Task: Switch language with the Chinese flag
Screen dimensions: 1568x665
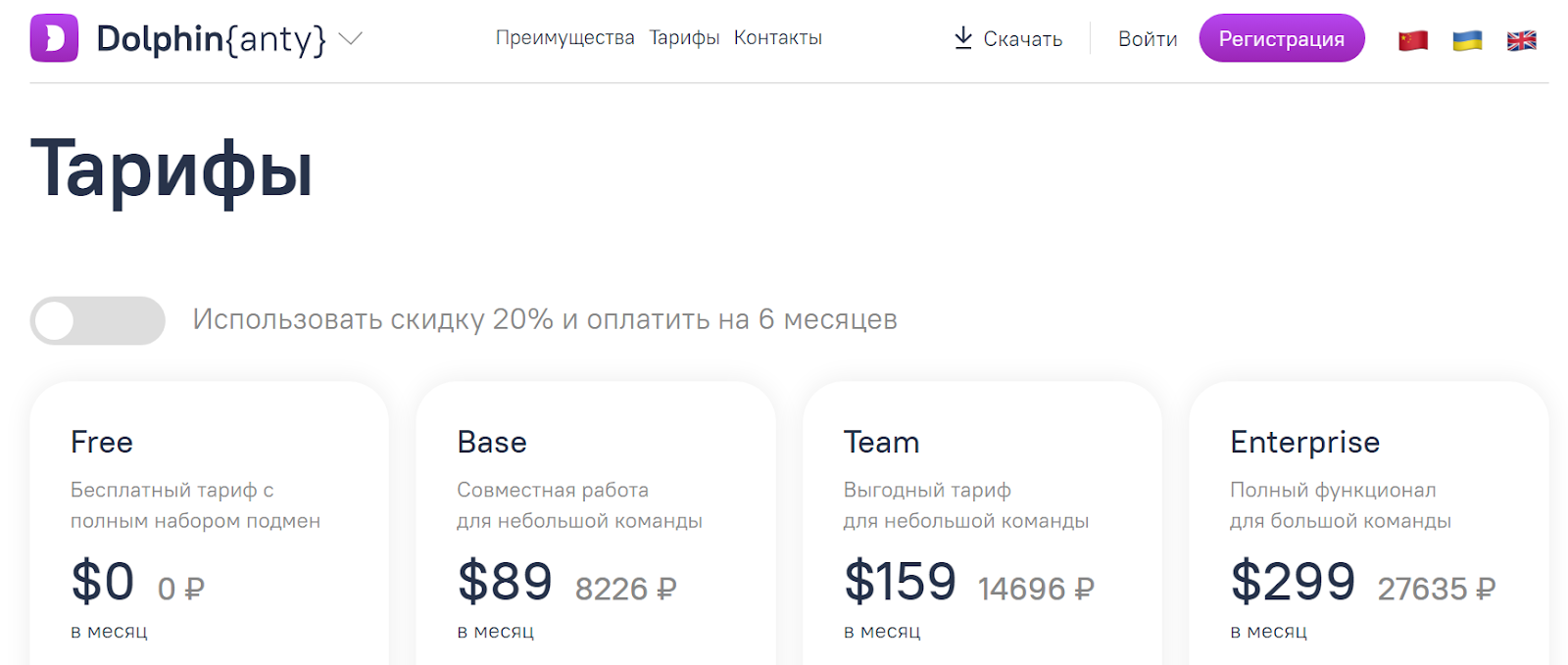Action: point(1413,40)
